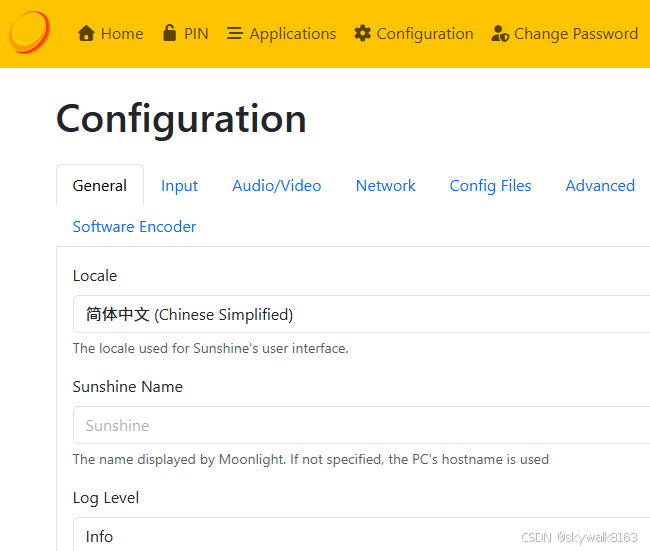This screenshot has height=551, width=650.
Task: Go to the PIN page
Action: click(x=186, y=34)
